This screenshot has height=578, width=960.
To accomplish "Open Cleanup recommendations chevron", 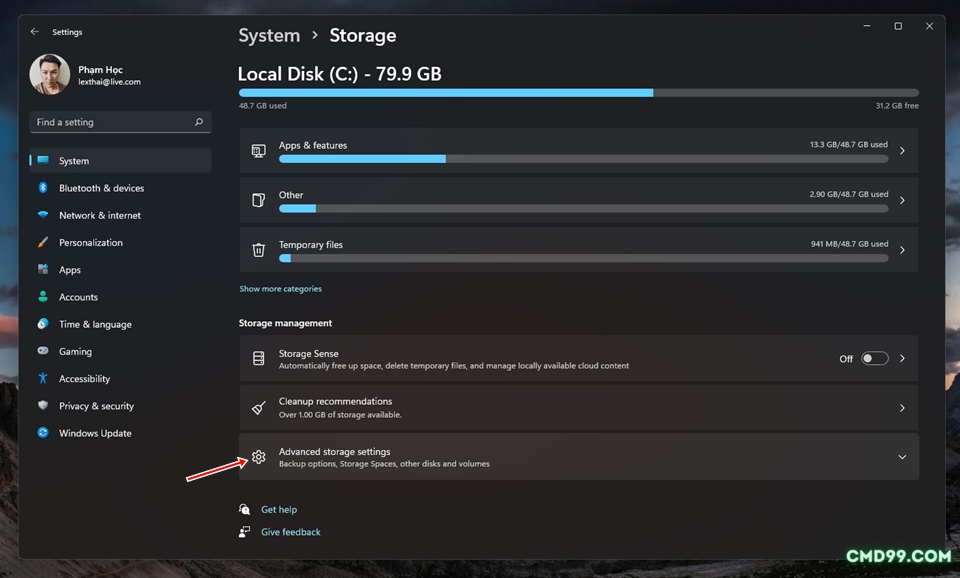I will pyautogui.click(x=902, y=408).
